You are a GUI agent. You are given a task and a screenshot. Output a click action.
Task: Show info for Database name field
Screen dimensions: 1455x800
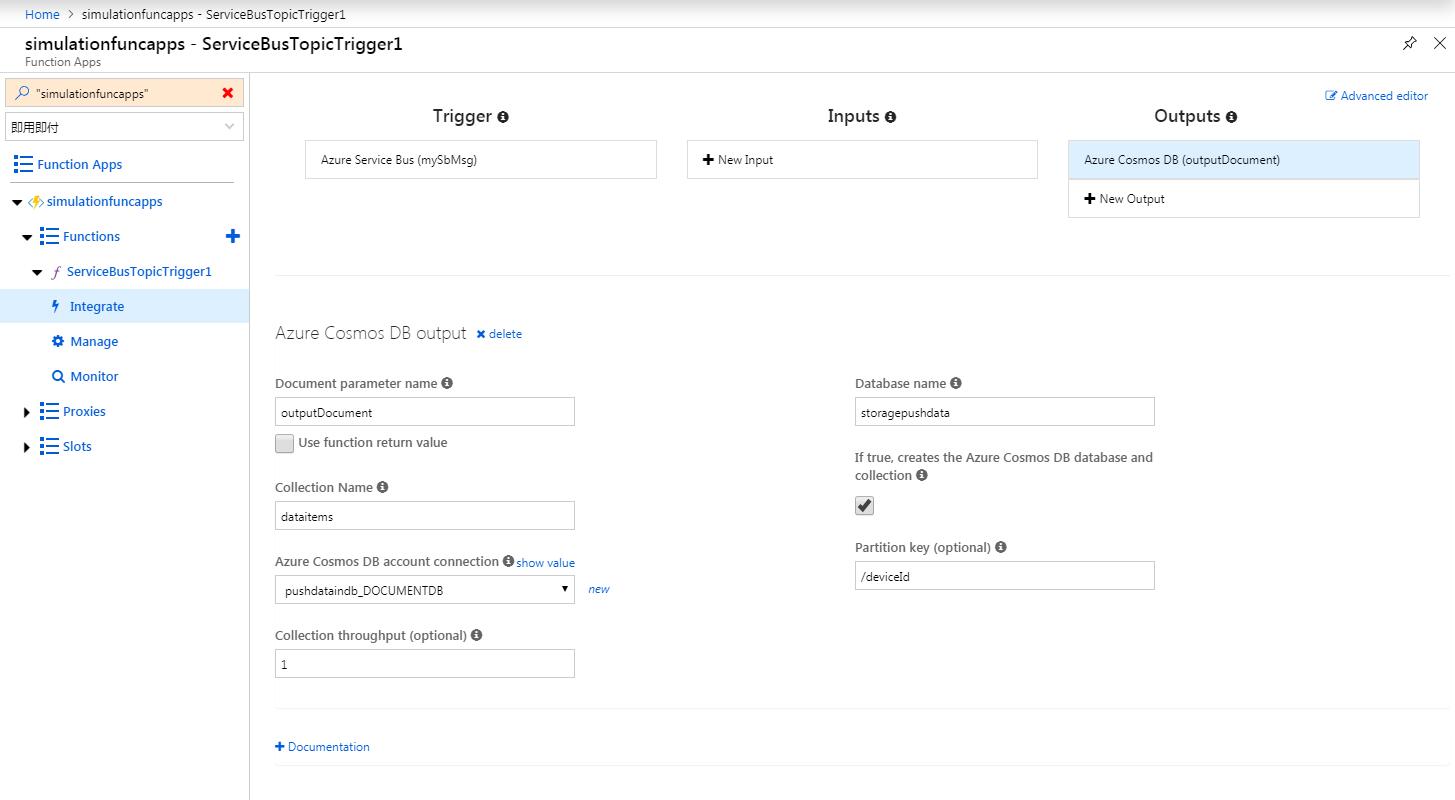[956, 383]
